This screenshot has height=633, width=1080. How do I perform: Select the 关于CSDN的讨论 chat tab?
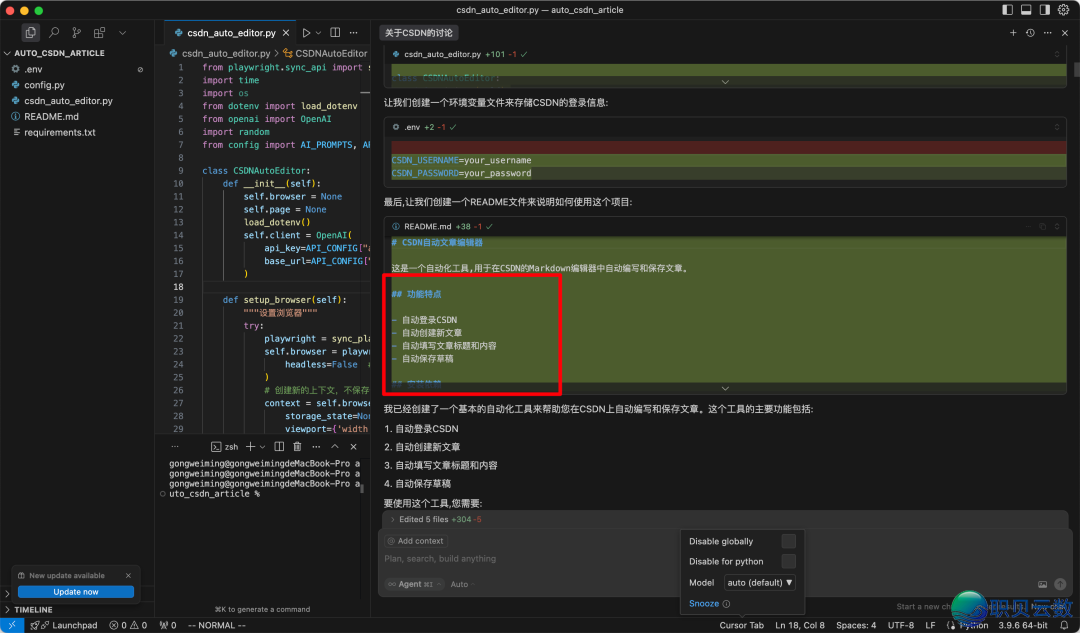(419, 33)
